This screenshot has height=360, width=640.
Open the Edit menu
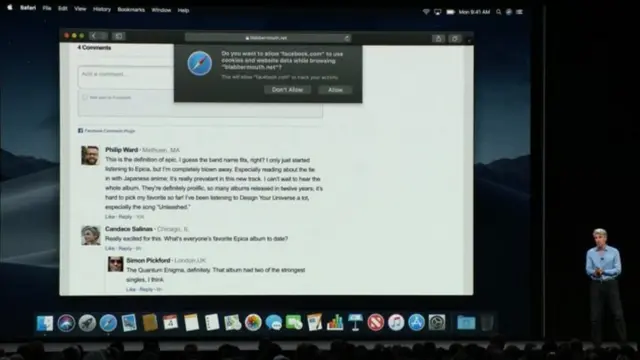click(62, 9)
